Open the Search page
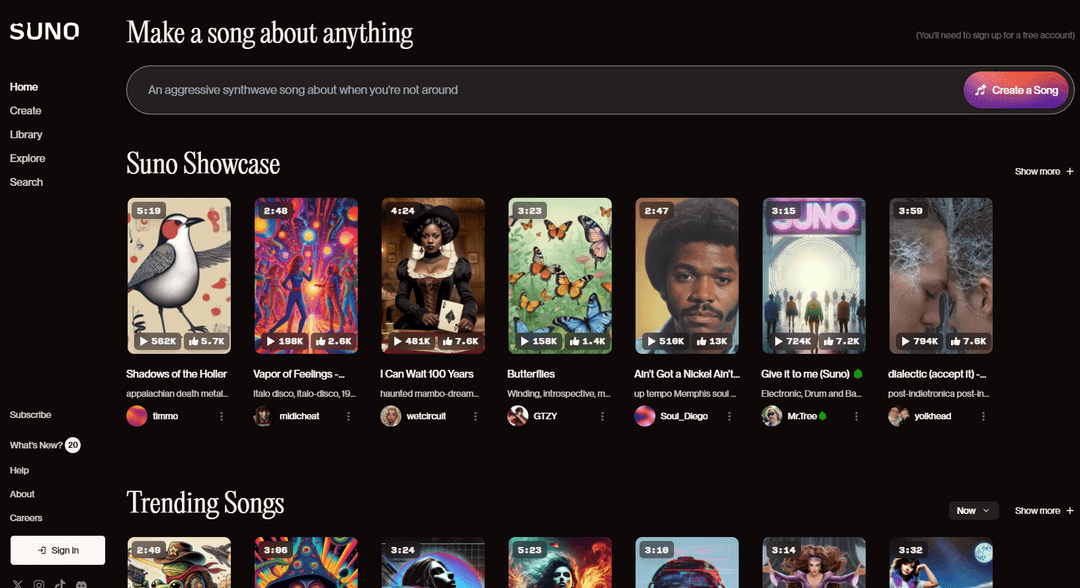The height and width of the screenshot is (588, 1080). [x=26, y=182]
